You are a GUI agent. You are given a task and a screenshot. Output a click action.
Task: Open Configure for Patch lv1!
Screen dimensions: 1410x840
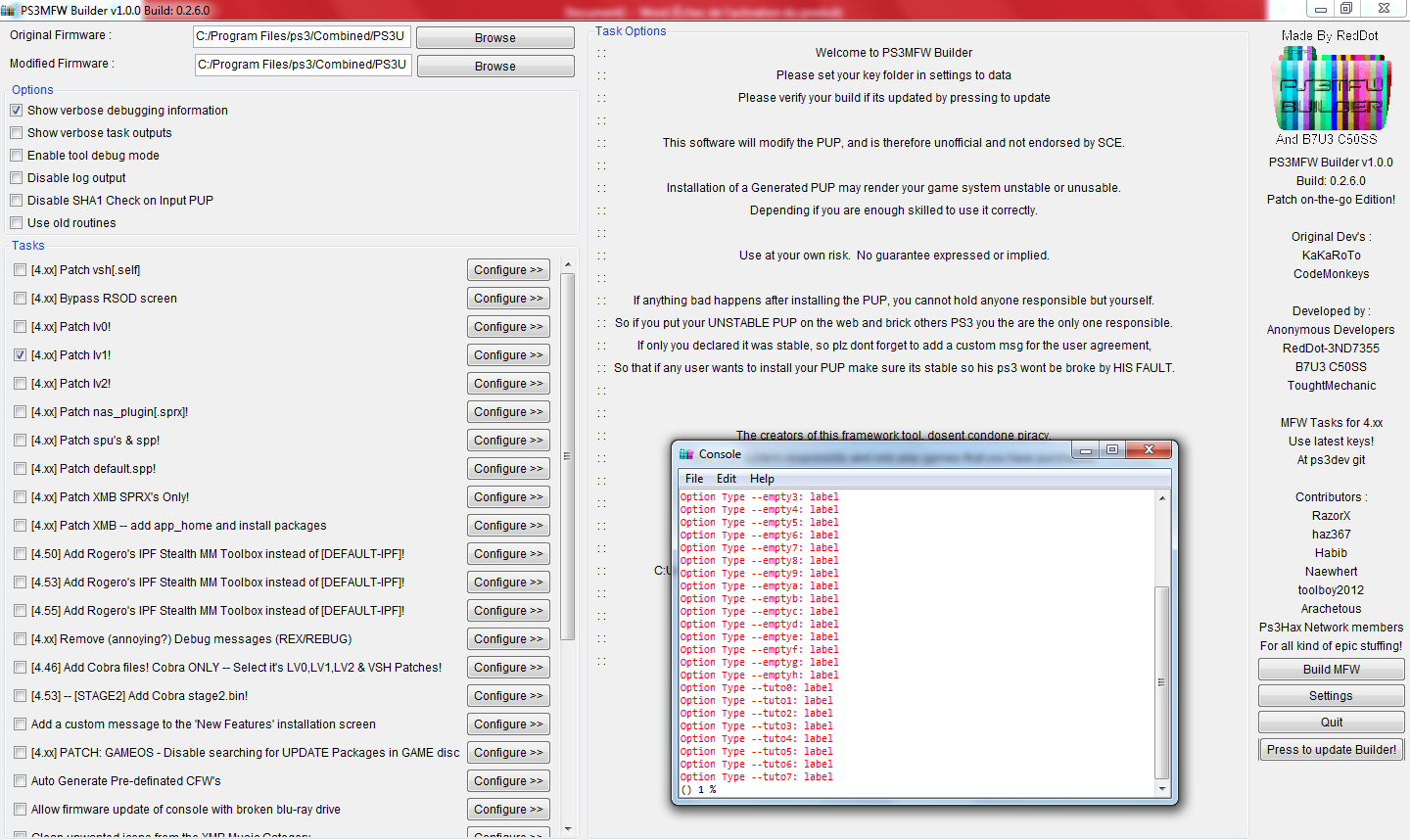[508, 355]
